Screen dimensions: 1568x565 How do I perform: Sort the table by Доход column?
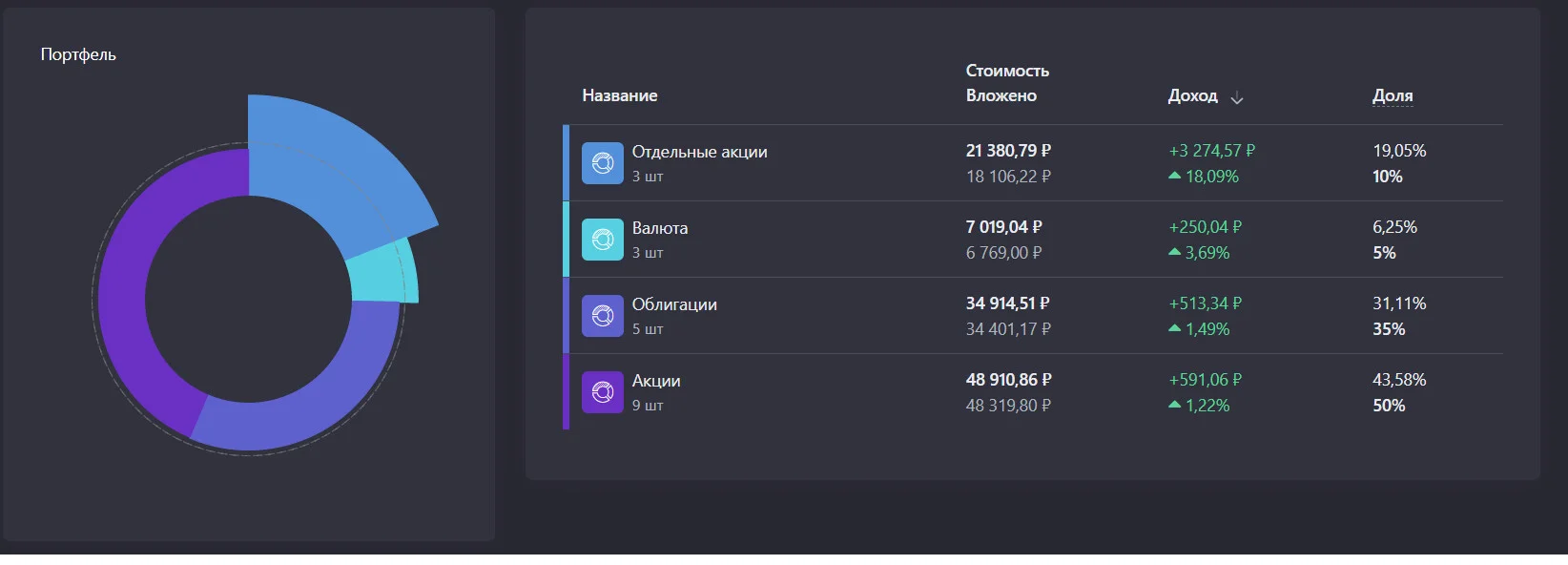(x=1193, y=95)
